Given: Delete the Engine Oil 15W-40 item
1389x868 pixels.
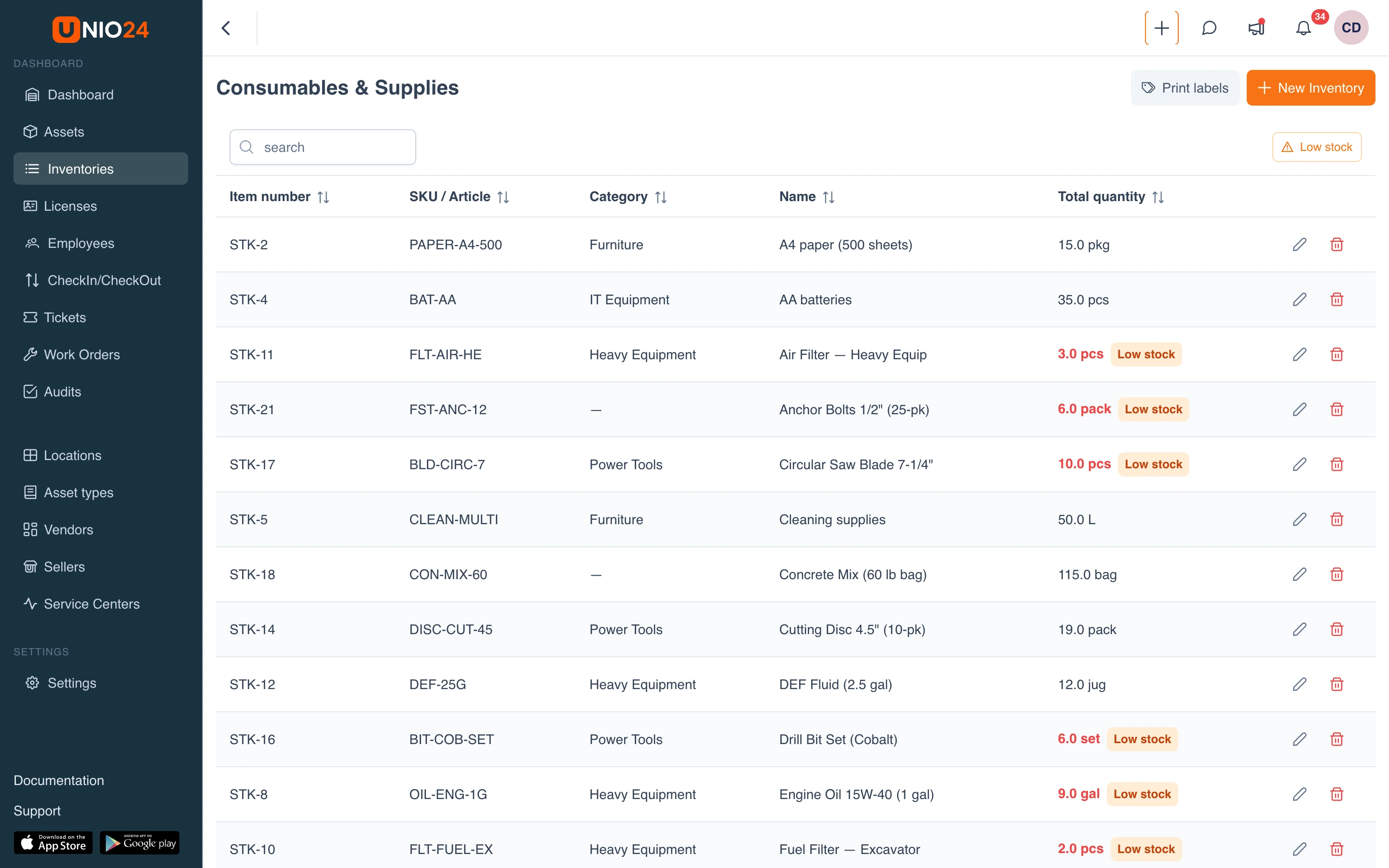Looking at the screenshot, I should pyautogui.click(x=1337, y=795).
